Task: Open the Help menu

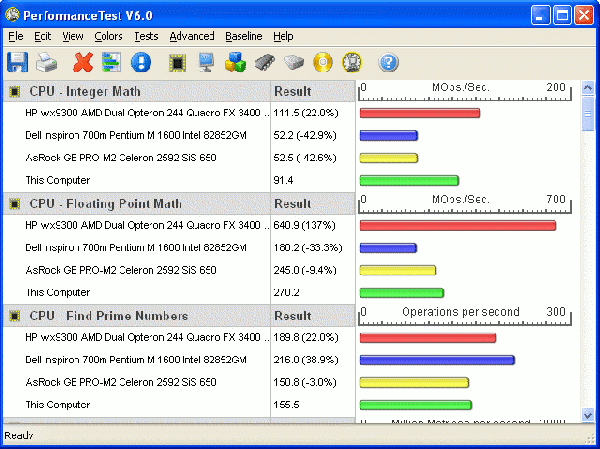Action: (x=283, y=36)
